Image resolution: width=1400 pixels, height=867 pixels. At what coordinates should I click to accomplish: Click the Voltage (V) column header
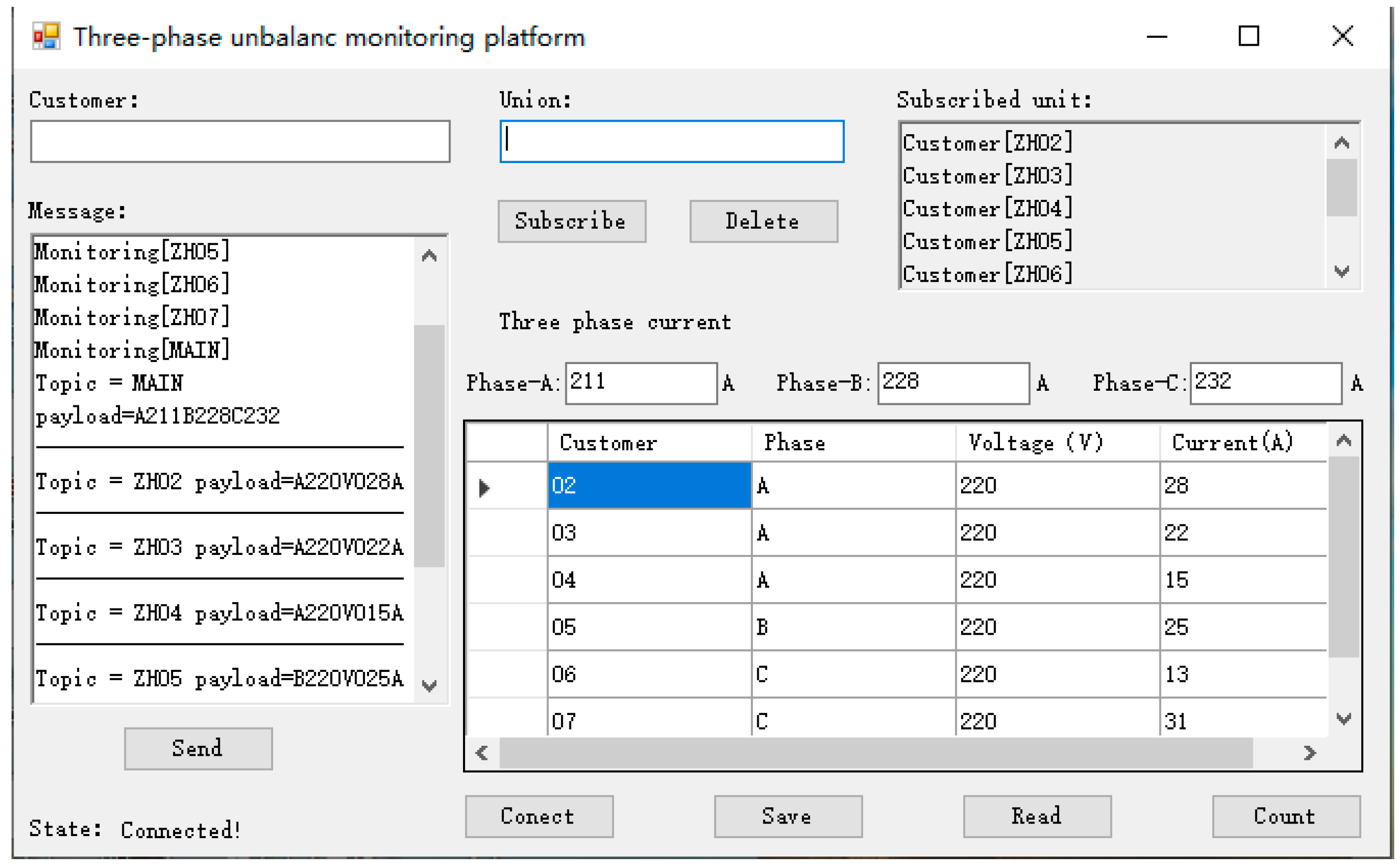[1035, 442]
